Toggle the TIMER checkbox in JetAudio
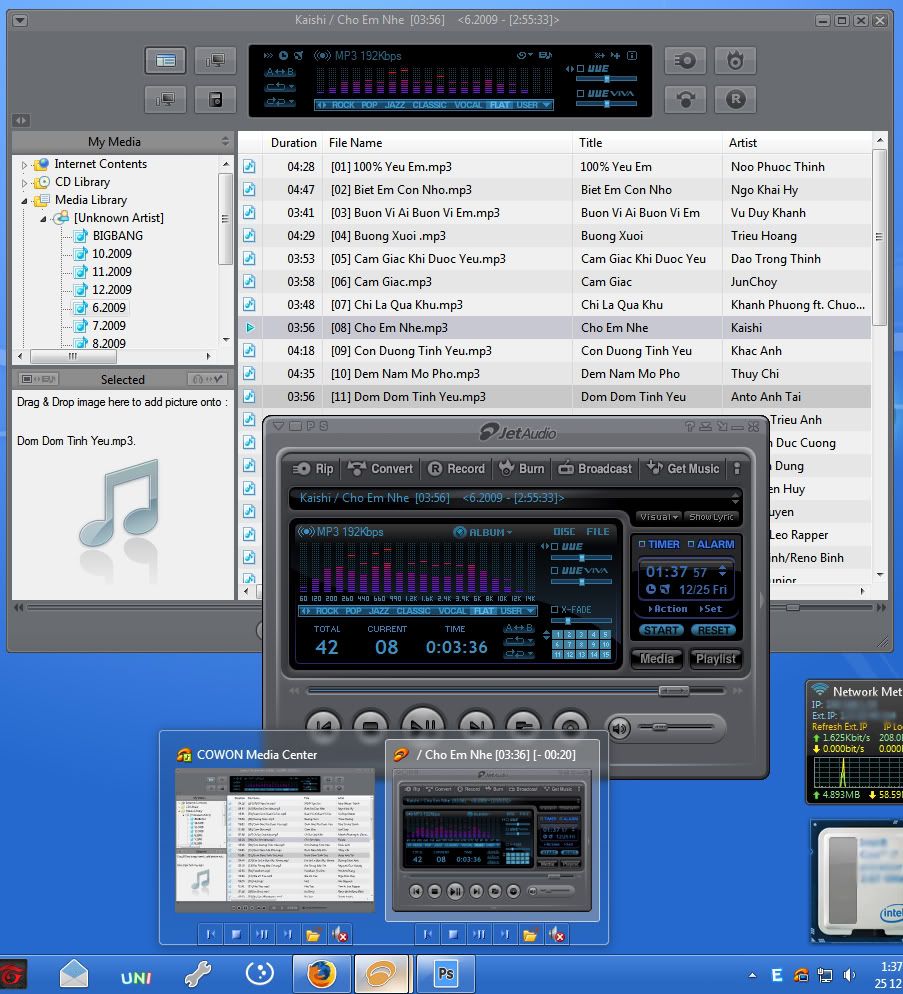This screenshot has width=903, height=994. (642, 544)
